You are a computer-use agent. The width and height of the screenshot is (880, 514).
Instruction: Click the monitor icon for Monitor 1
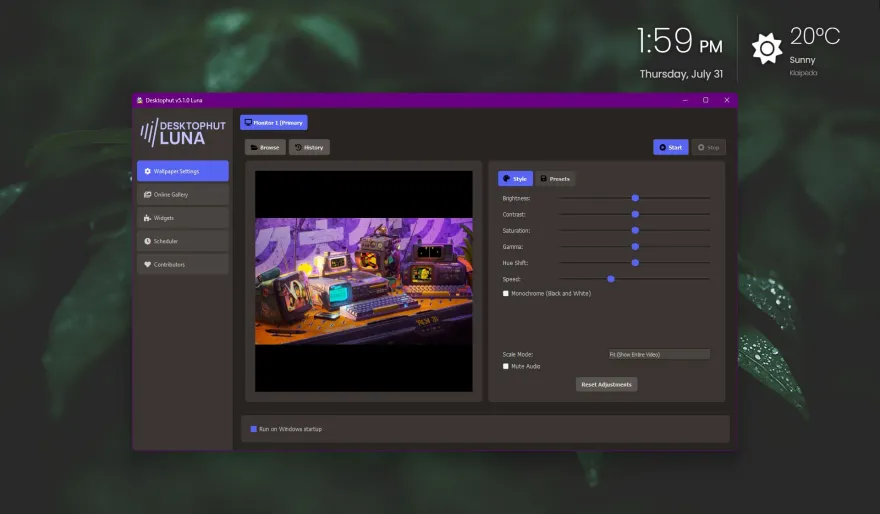point(248,122)
